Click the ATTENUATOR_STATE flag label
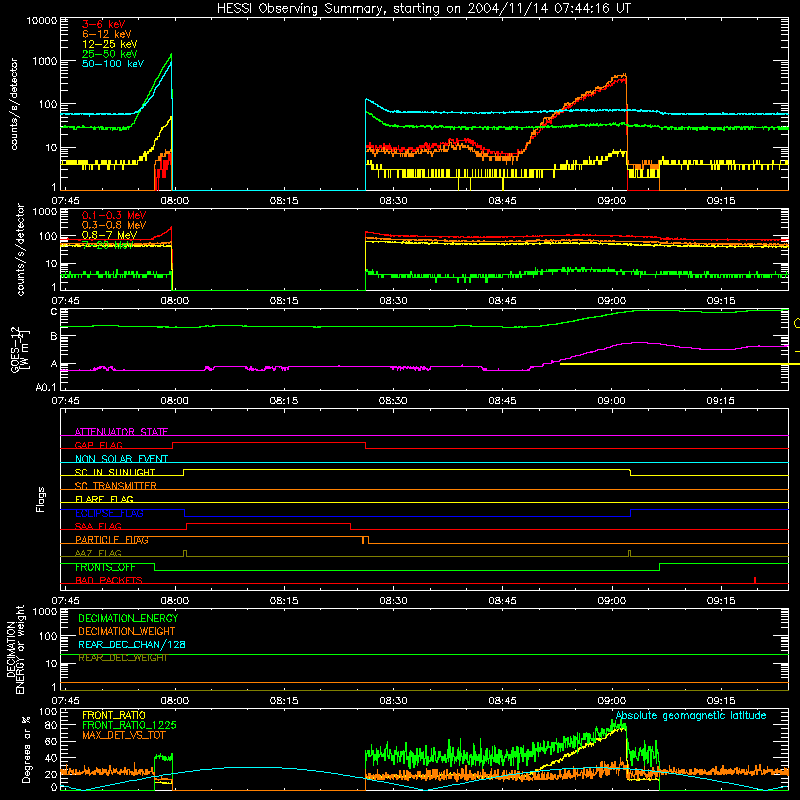The image size is (800, 800). 121,432
